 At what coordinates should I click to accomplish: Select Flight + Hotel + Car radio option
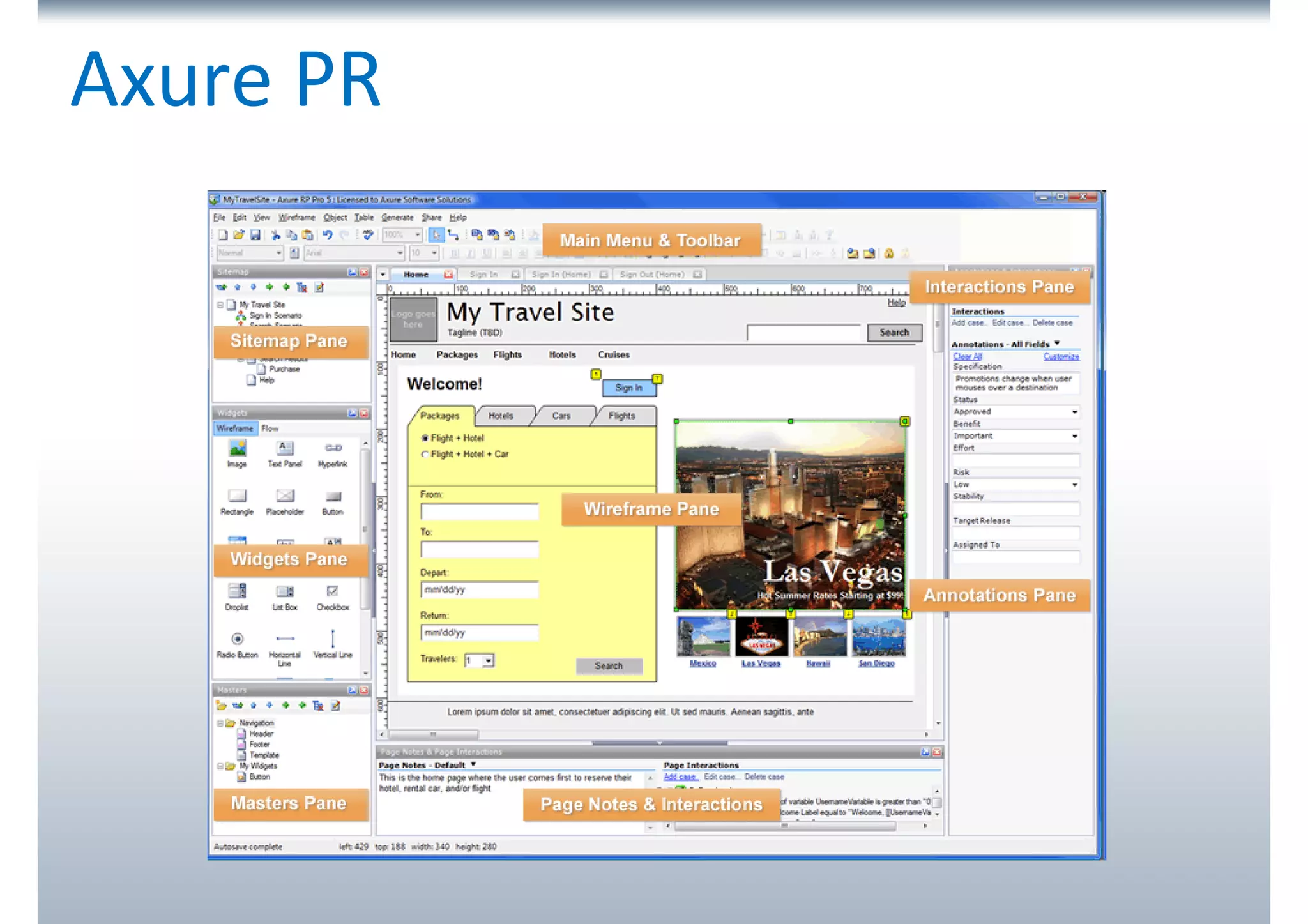[x=425, y=454]
